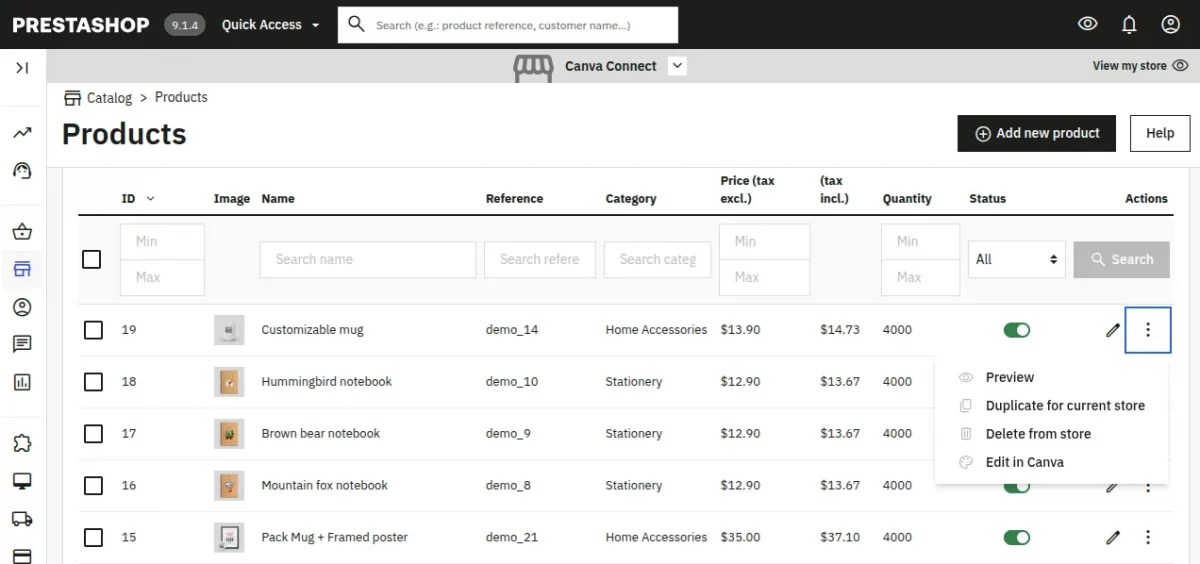Image resolution: width=1200 pixels, height=564 pixels.
Task: Click the Help button
Action: click(1160, 133)
